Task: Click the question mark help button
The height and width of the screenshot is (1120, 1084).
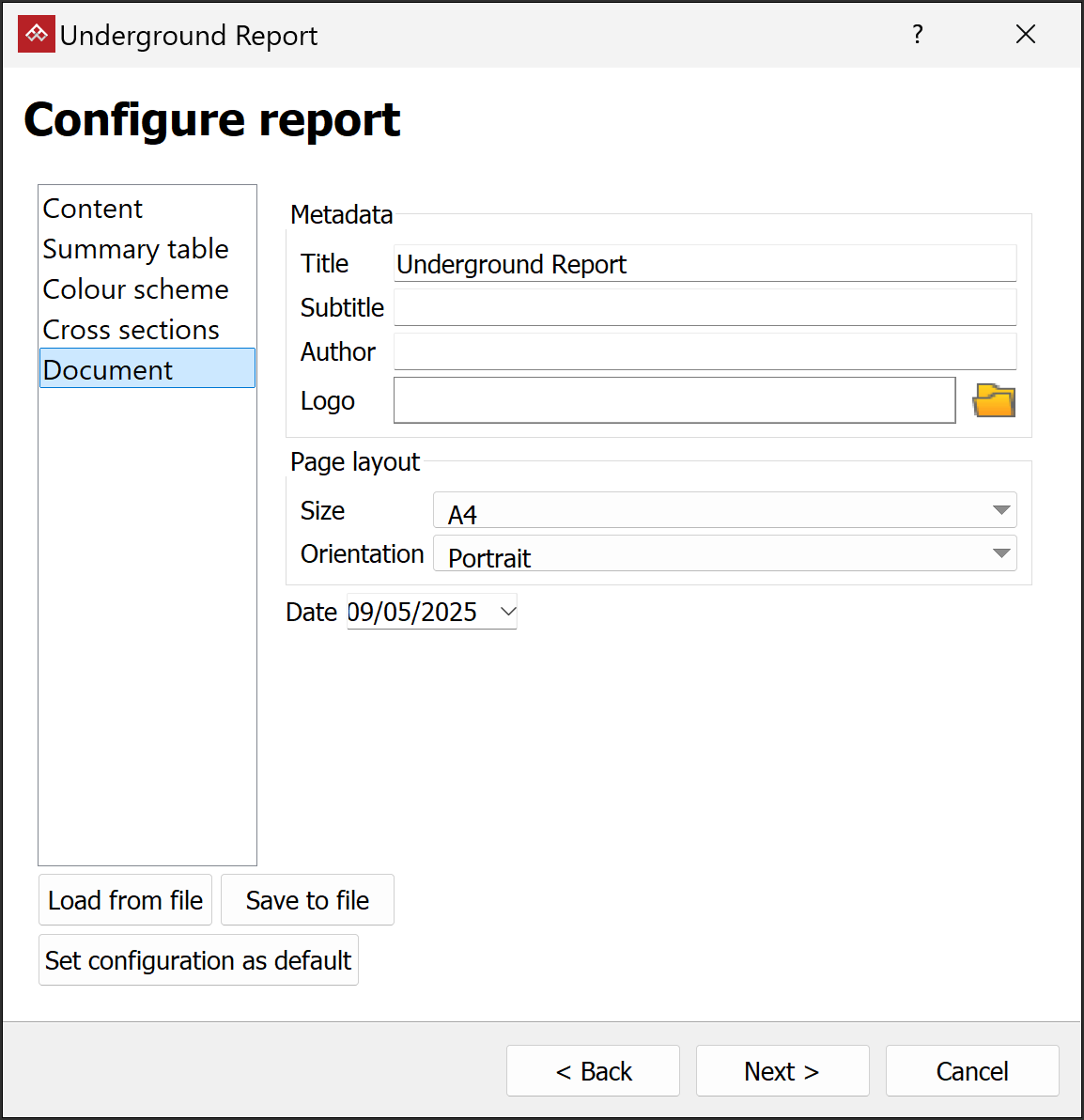Action: (918, 35)
